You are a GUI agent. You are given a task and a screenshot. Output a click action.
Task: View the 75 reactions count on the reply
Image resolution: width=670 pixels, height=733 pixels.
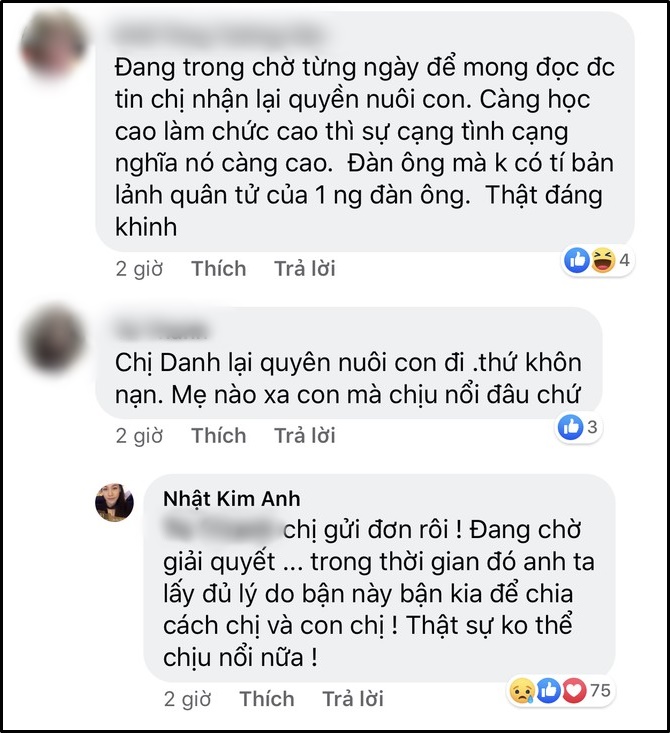tap(600, 690)
